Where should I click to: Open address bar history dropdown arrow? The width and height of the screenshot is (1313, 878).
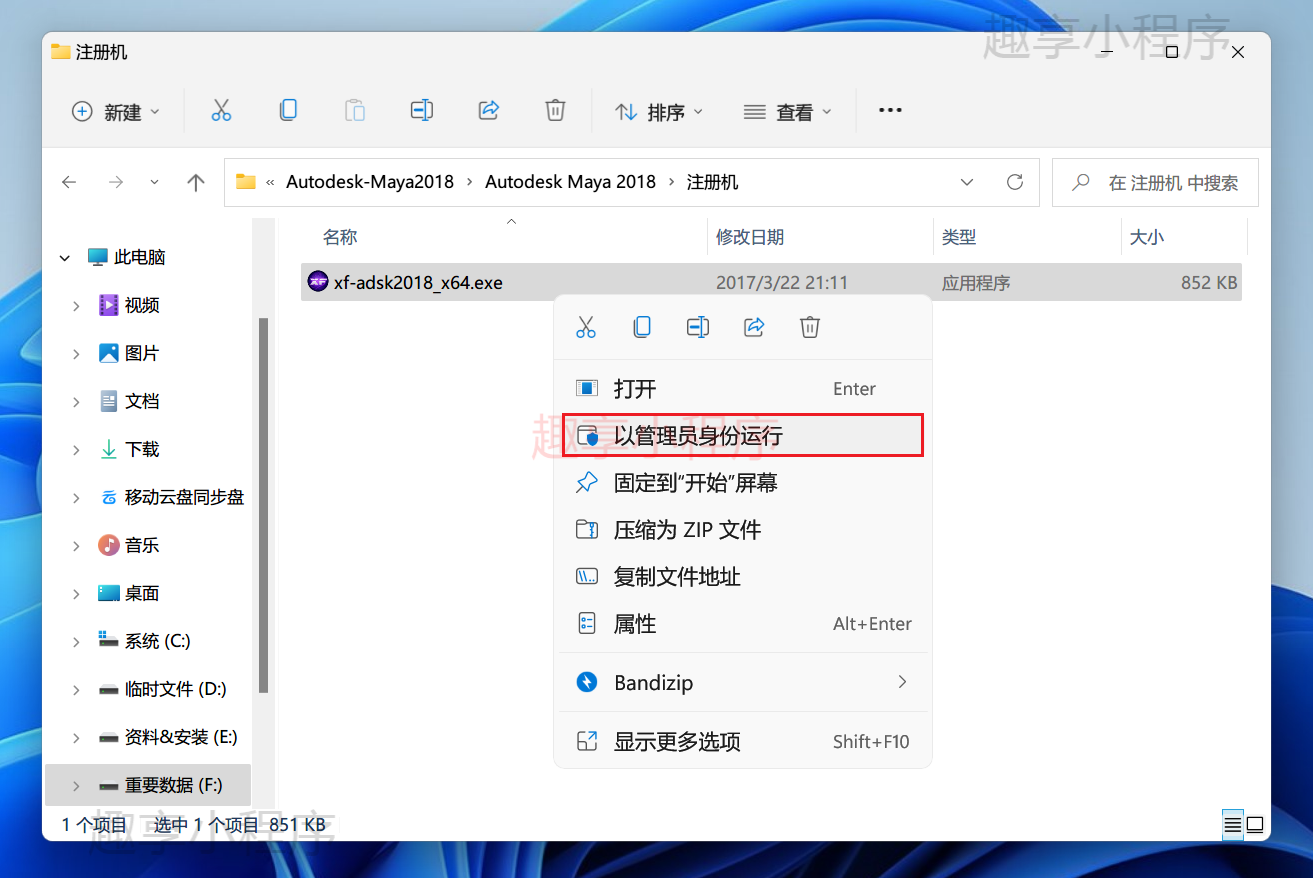click(x=967, y=182)
